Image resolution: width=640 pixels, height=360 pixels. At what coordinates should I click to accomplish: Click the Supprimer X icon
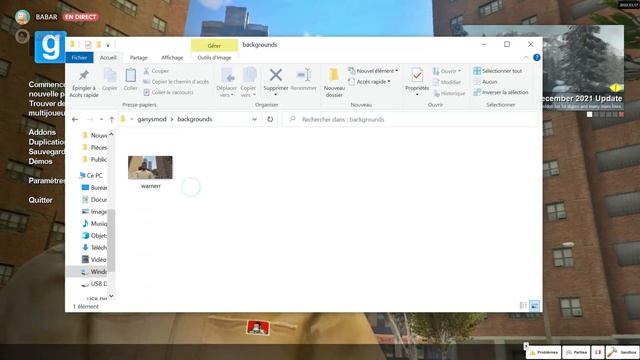pos(276,75)
